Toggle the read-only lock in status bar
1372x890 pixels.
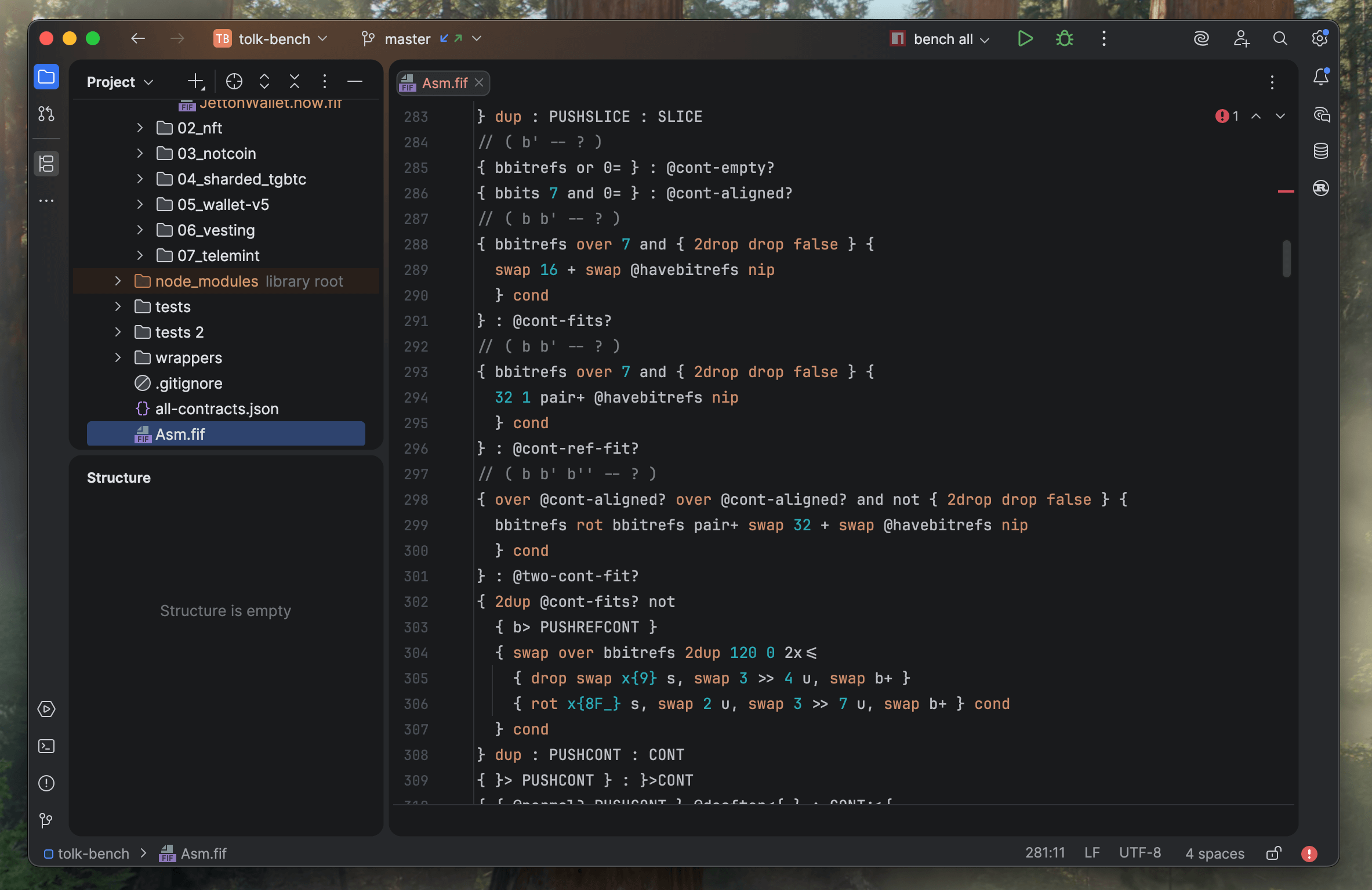coord(1273,853)
